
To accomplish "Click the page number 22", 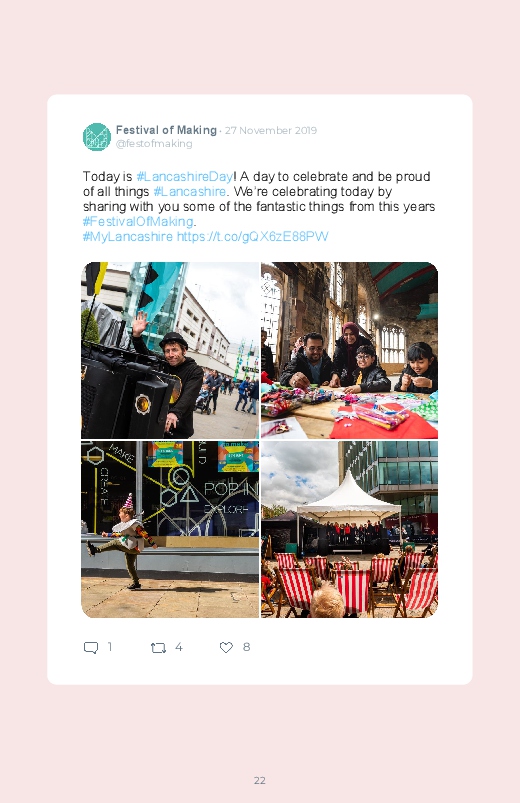I will coord(260,780).
